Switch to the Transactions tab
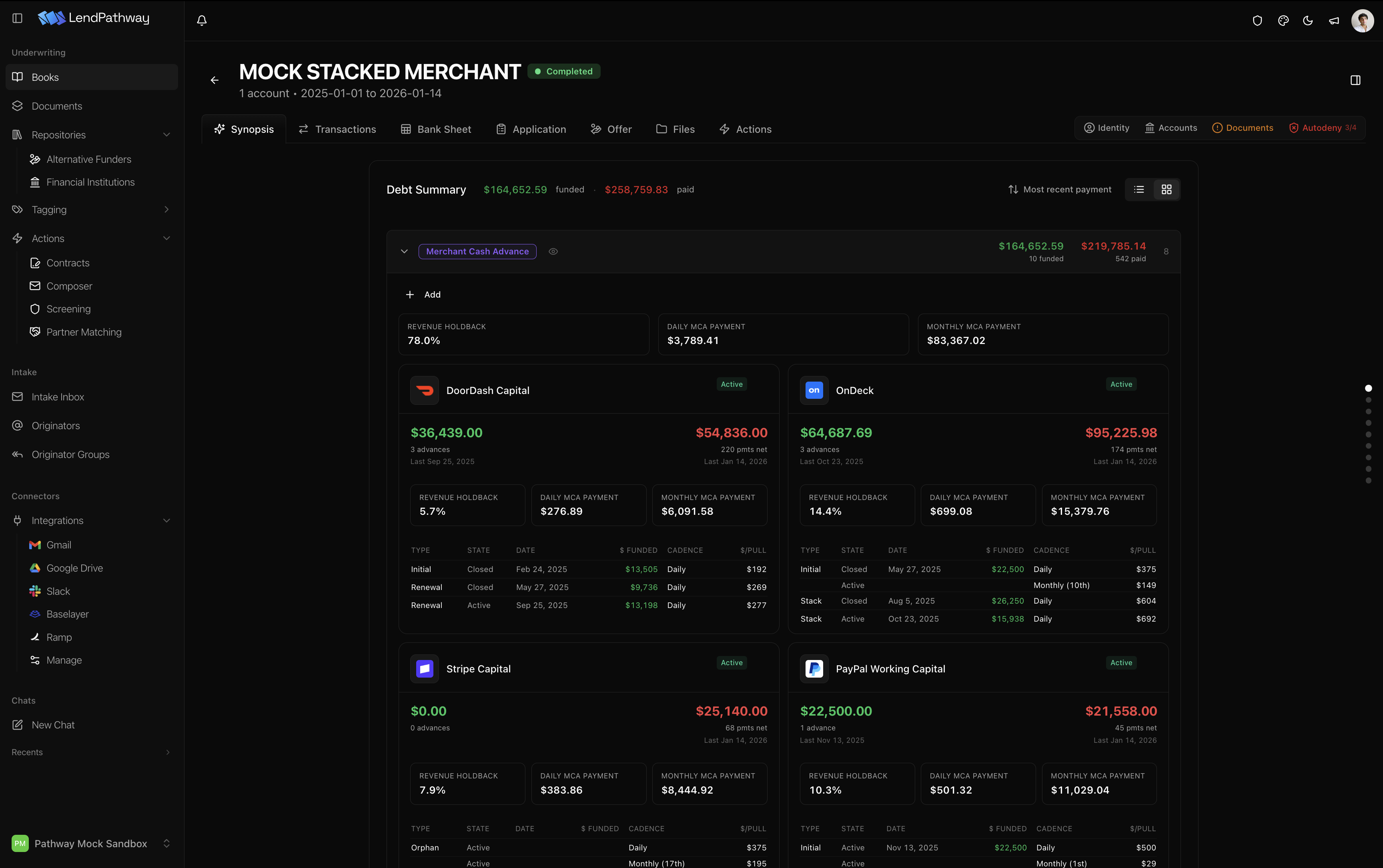Screen dimensions: 1383x868 pos(337,129)
